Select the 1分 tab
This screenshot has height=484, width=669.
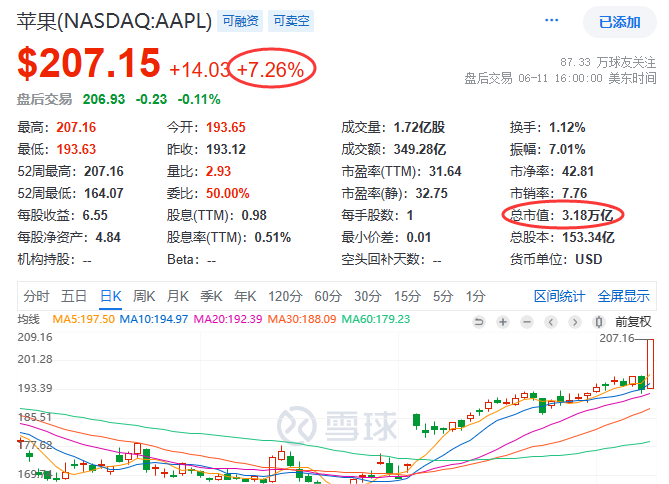click(x=475, y=296)
